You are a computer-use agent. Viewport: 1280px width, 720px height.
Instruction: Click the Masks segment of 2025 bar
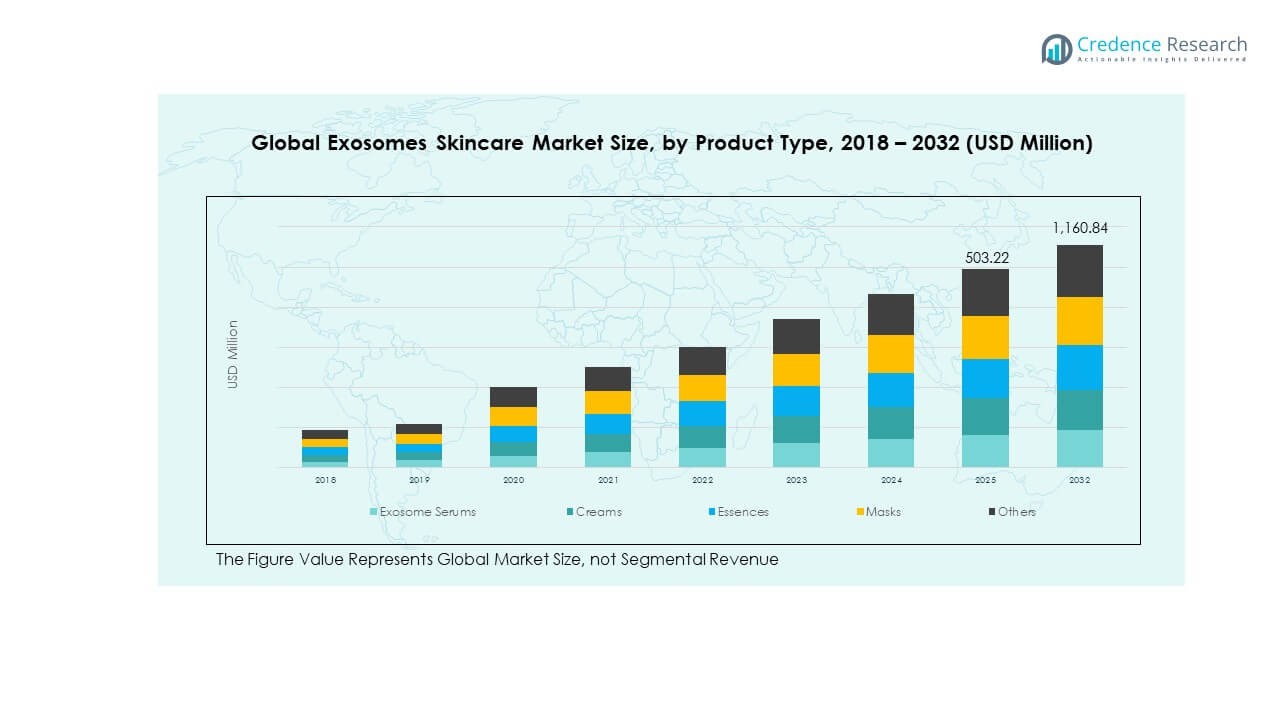pos(985,337)
